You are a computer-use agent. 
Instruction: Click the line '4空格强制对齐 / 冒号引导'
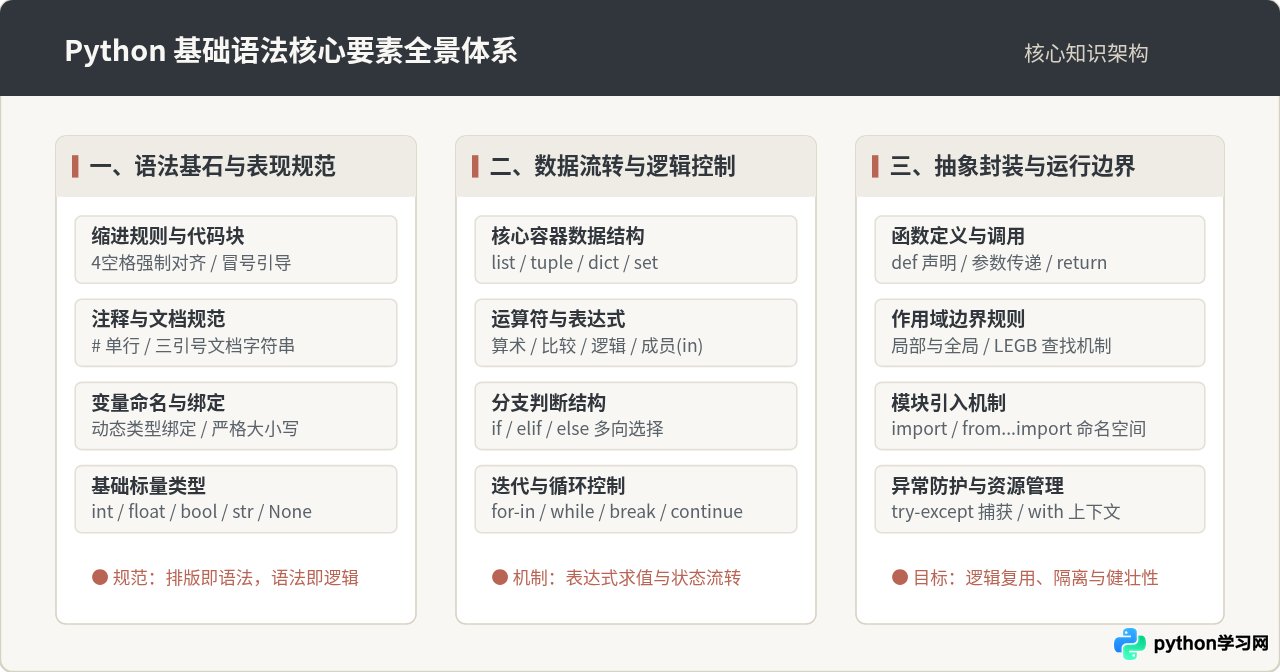tap(191, 263)
